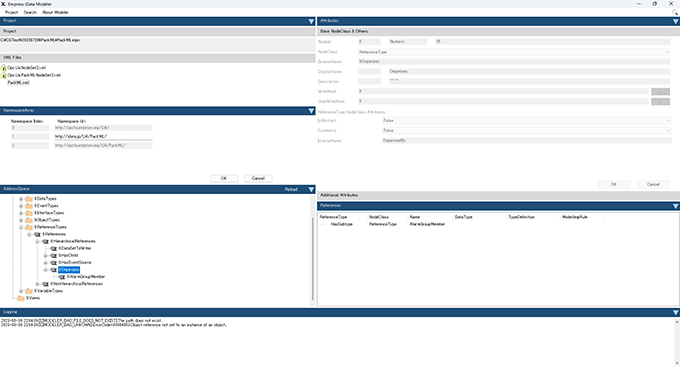Click the InverseName field showing OrganizedBy
Image resolution: width=680 pixels, height=366 pixels.
coord(526,141)
